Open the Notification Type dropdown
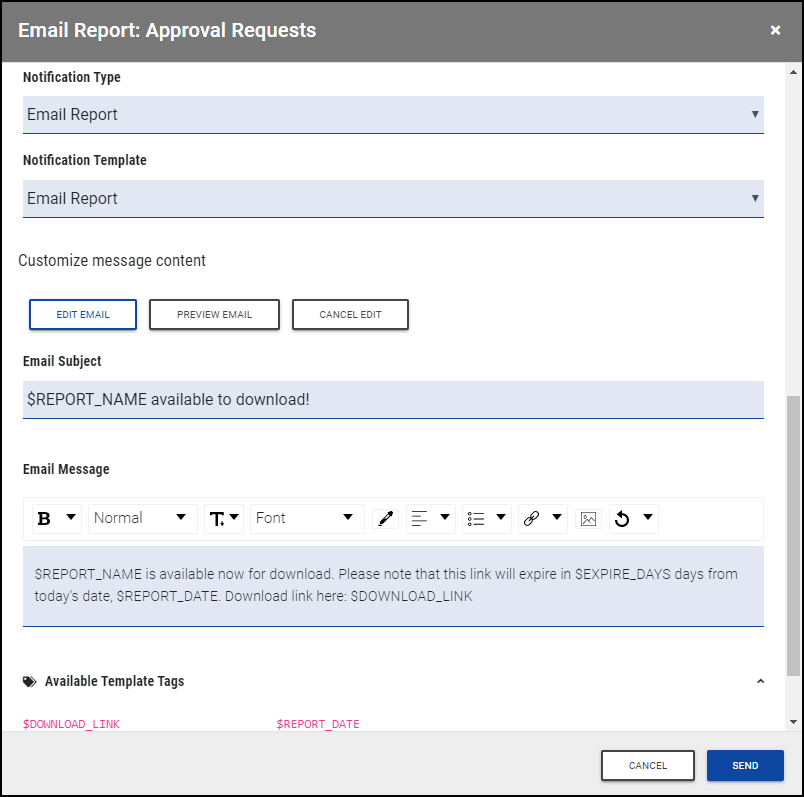 coord(393,115)
